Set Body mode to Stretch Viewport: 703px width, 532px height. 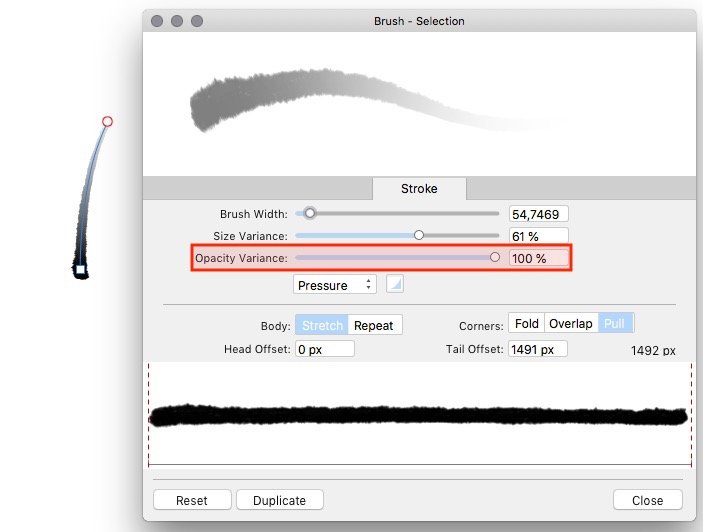pos(322,325)
